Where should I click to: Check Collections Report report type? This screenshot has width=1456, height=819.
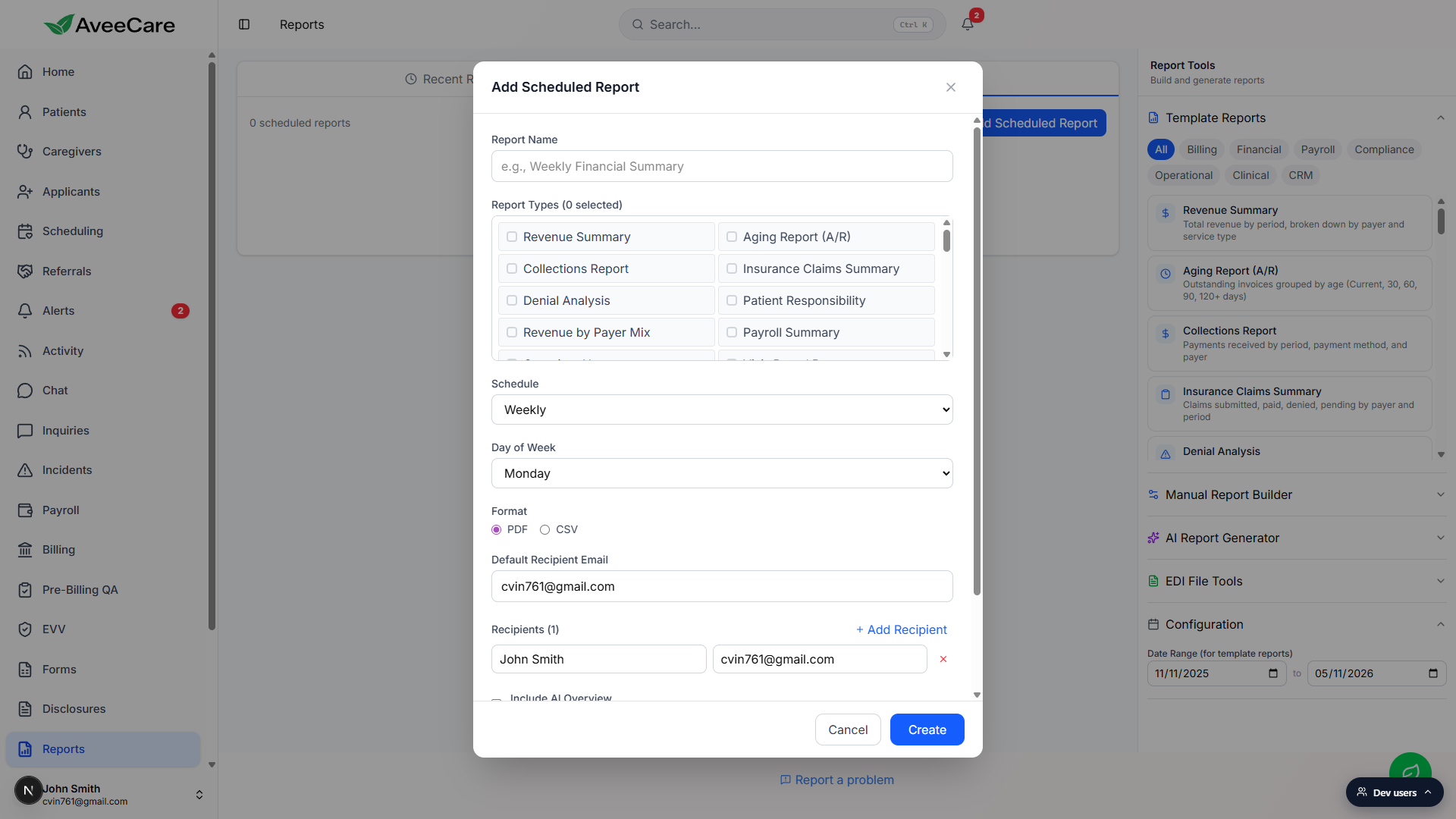coord(512,268)
